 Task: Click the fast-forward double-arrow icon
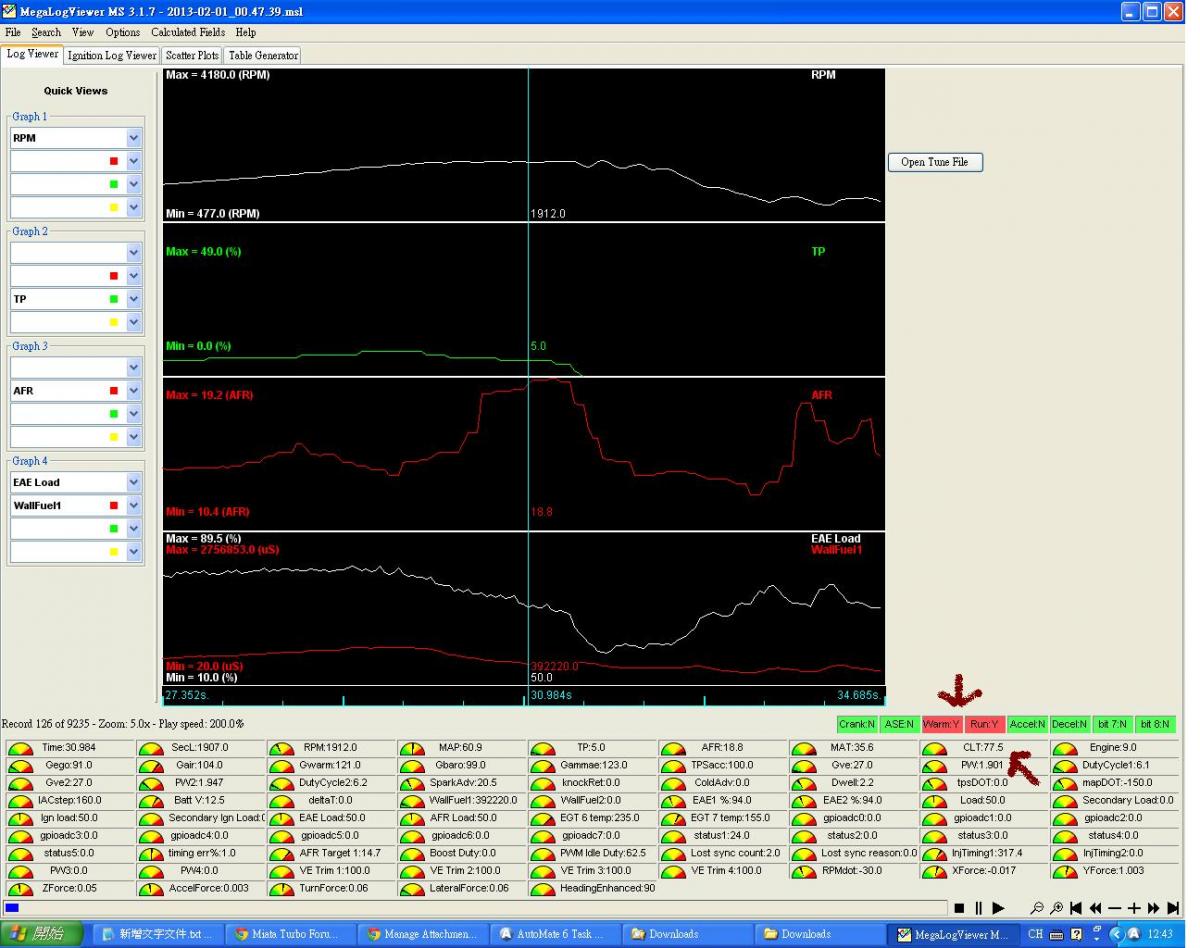[x=1154, y=908]
